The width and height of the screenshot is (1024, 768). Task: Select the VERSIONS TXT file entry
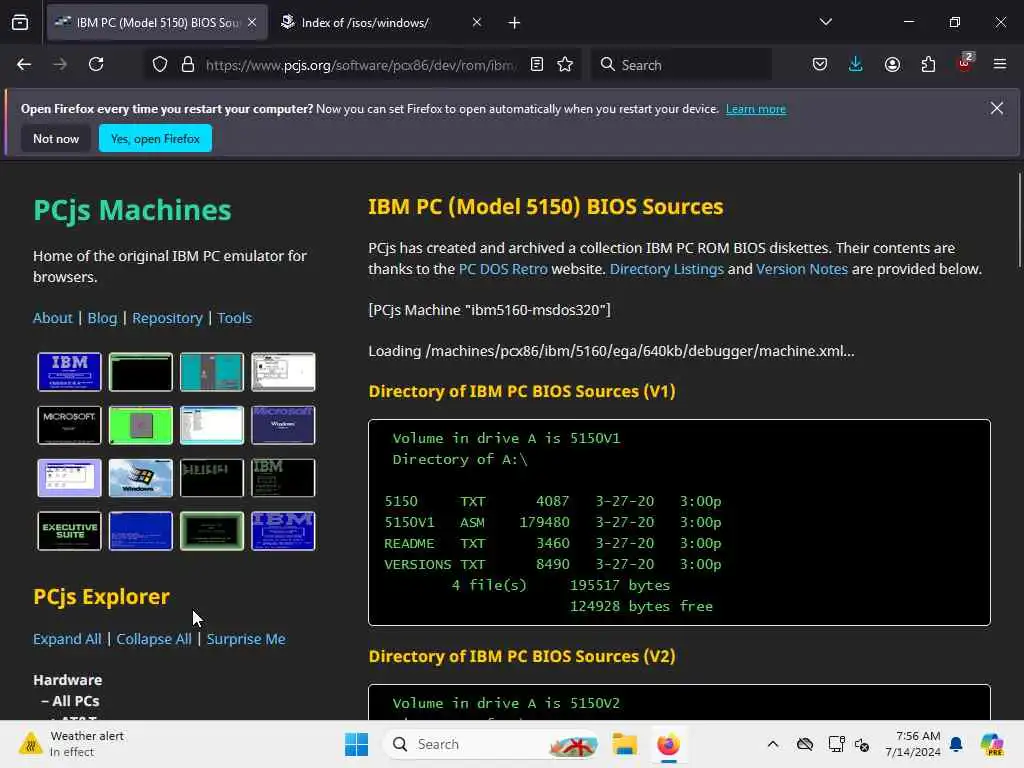point(552,564)
